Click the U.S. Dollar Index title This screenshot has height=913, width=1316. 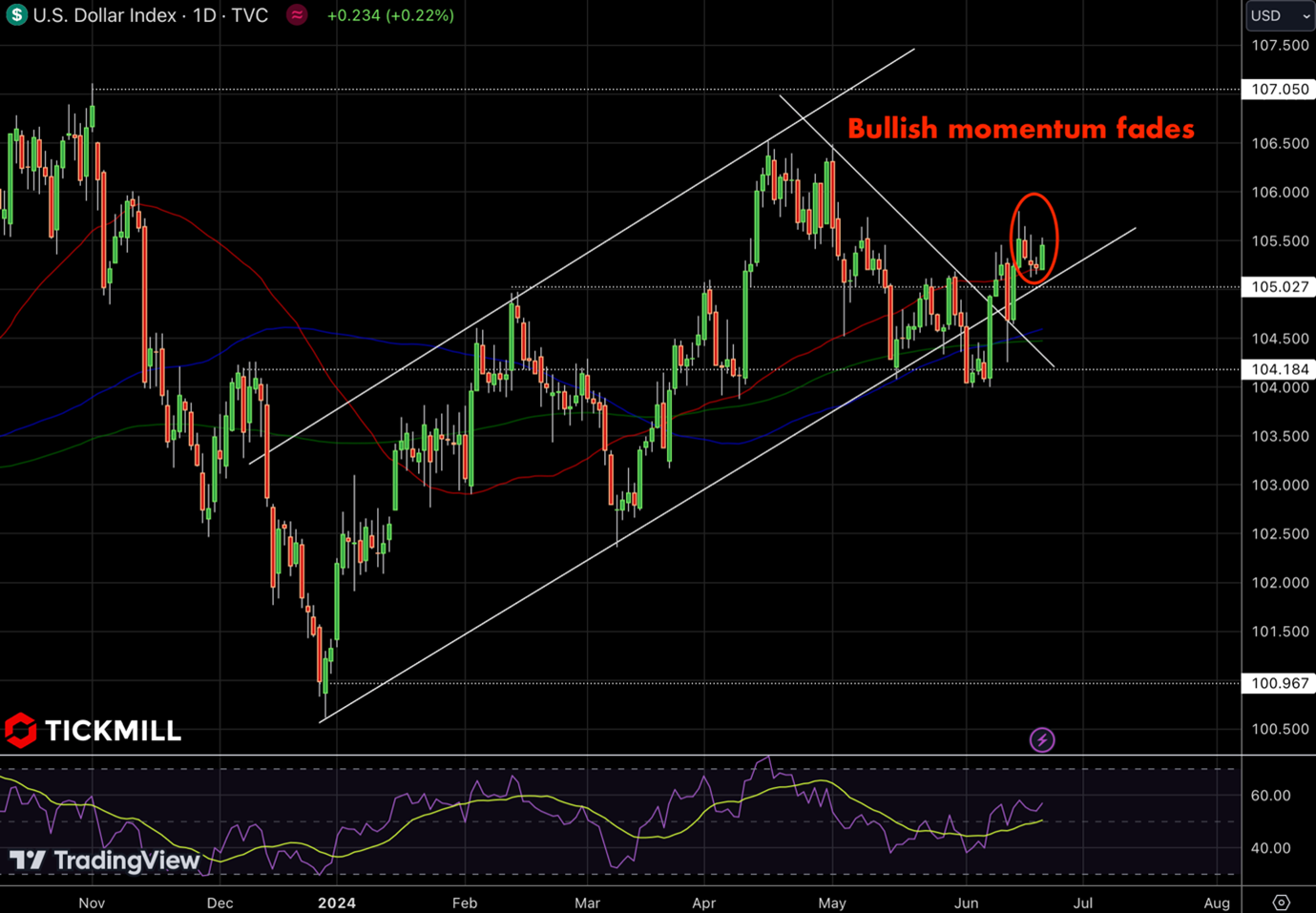pyautogui.click(x=105, y=15)
